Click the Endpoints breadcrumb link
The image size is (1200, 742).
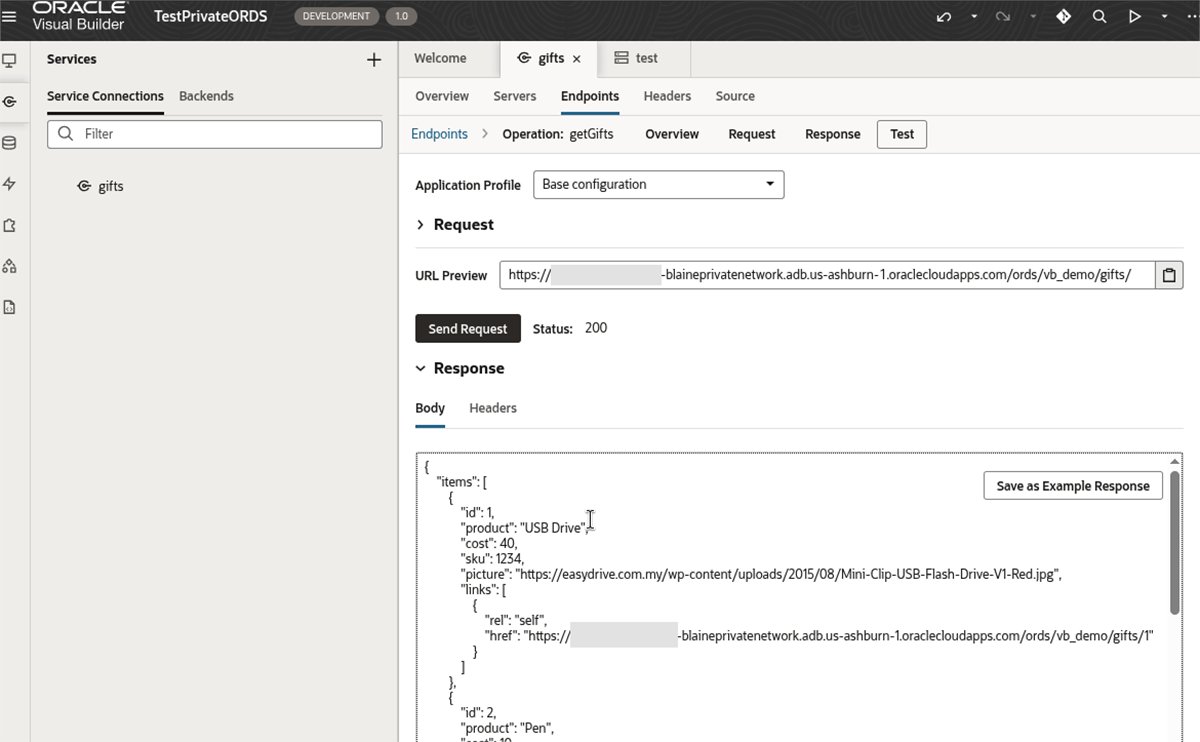439,134
